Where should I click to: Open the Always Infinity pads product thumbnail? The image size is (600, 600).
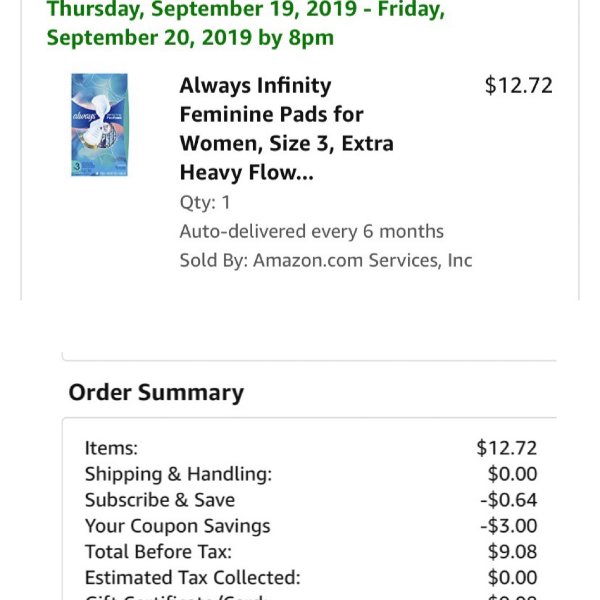[x=99, y=125]
